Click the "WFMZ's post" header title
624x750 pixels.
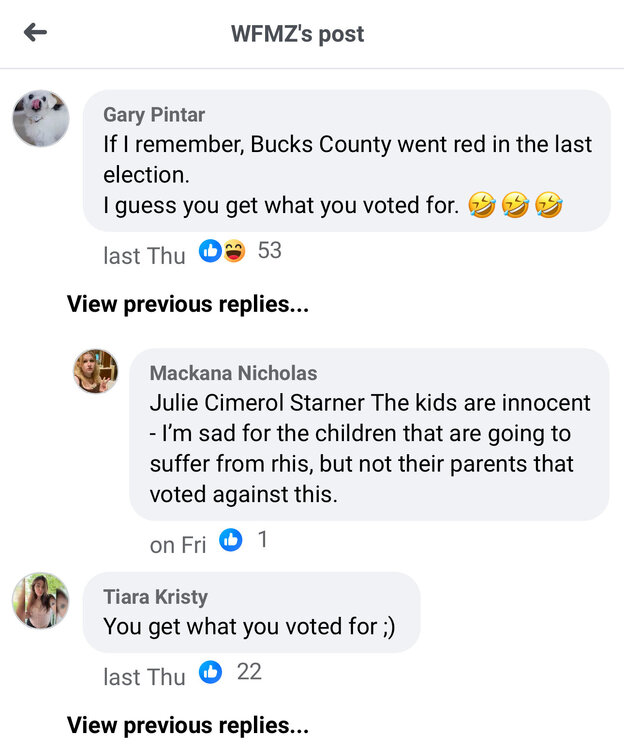pos(297,34)
